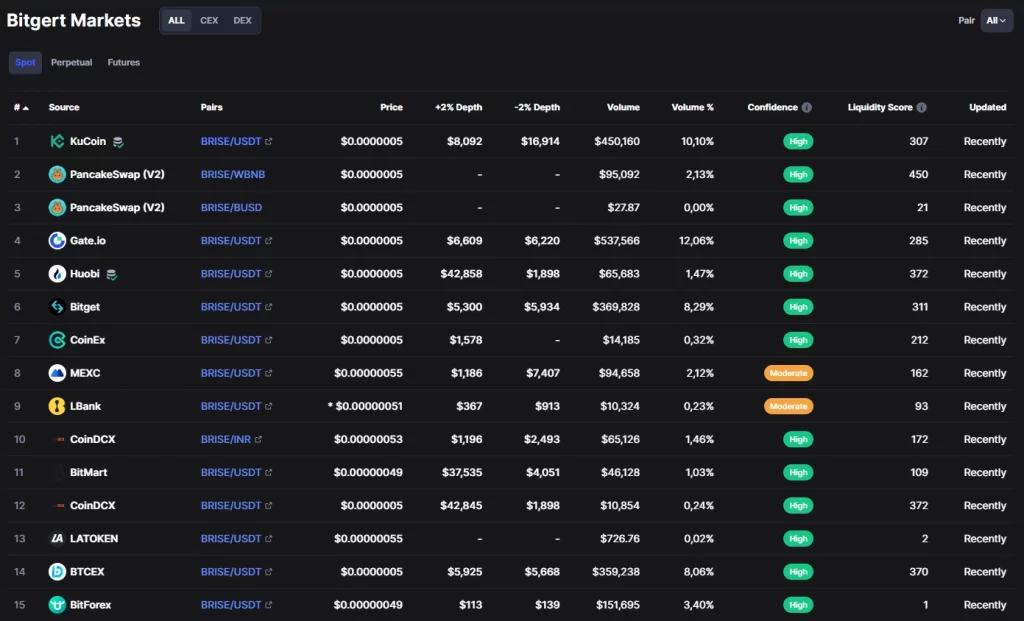Open the BRISE/USDT link in the CoinEx row
The image size is (1024, 621).
(231, 340)
